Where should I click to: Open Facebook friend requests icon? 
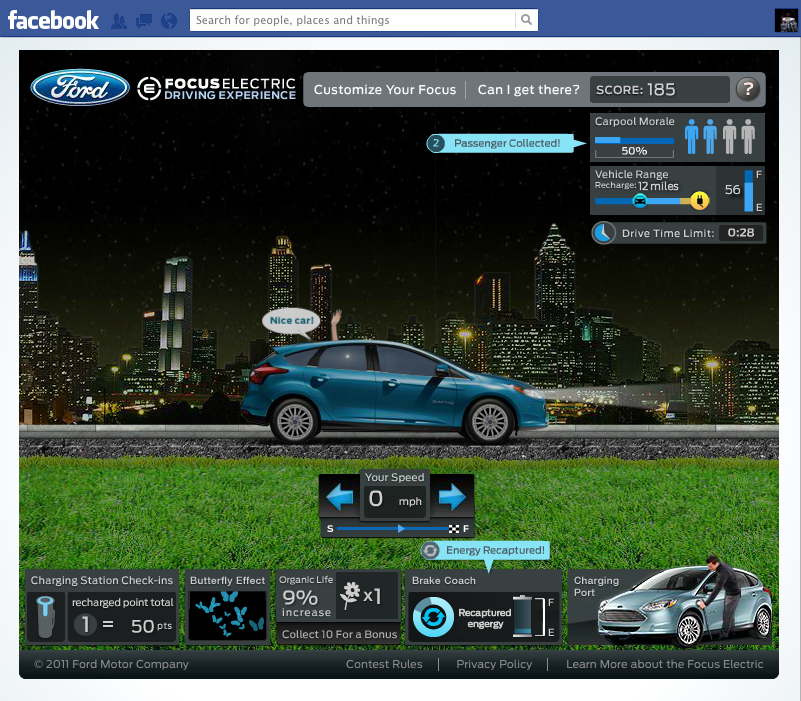click(119, 21)
